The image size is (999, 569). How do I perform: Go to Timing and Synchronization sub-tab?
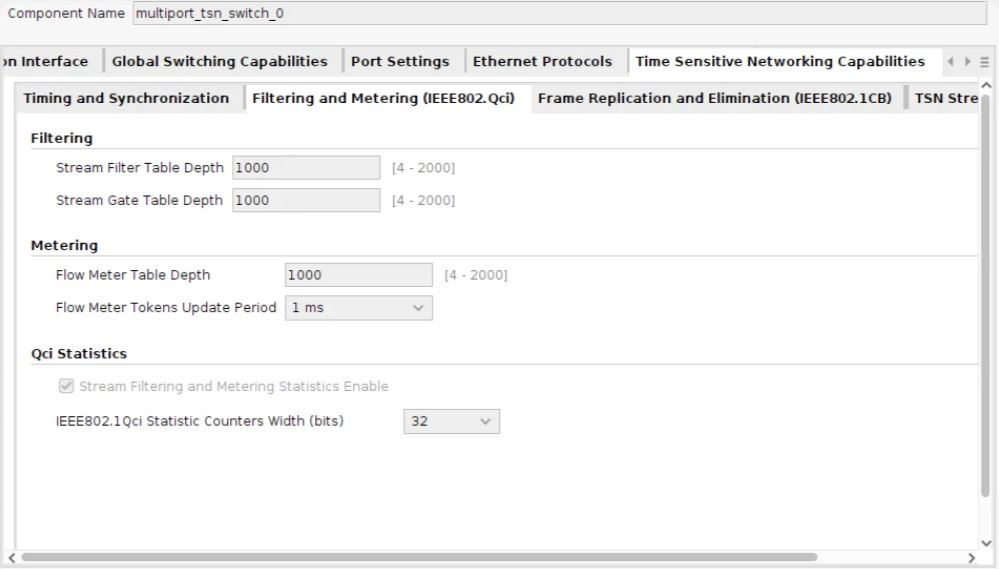(x=126, y=99)
